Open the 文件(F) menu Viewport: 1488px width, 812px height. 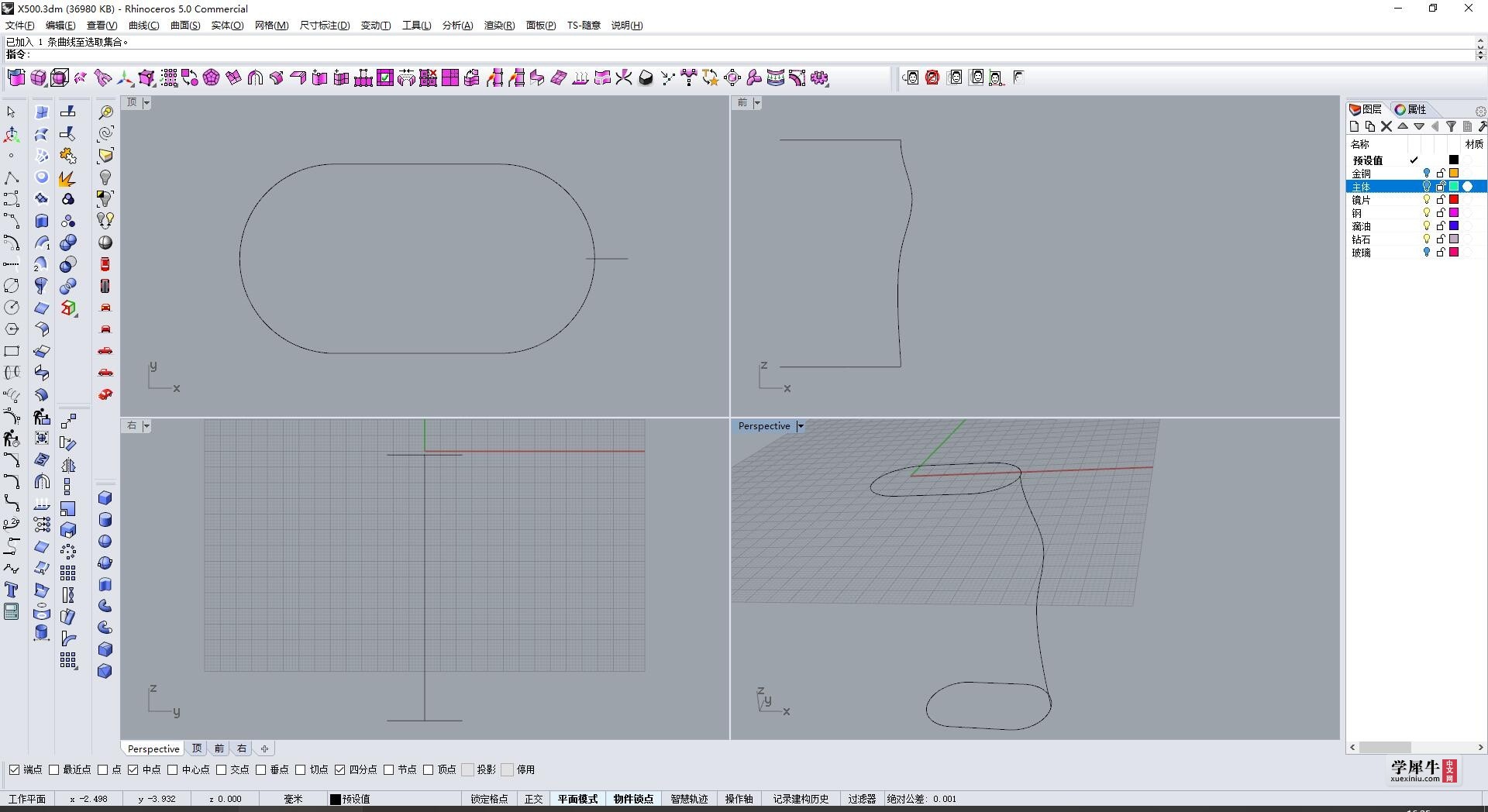coord(19,26)
